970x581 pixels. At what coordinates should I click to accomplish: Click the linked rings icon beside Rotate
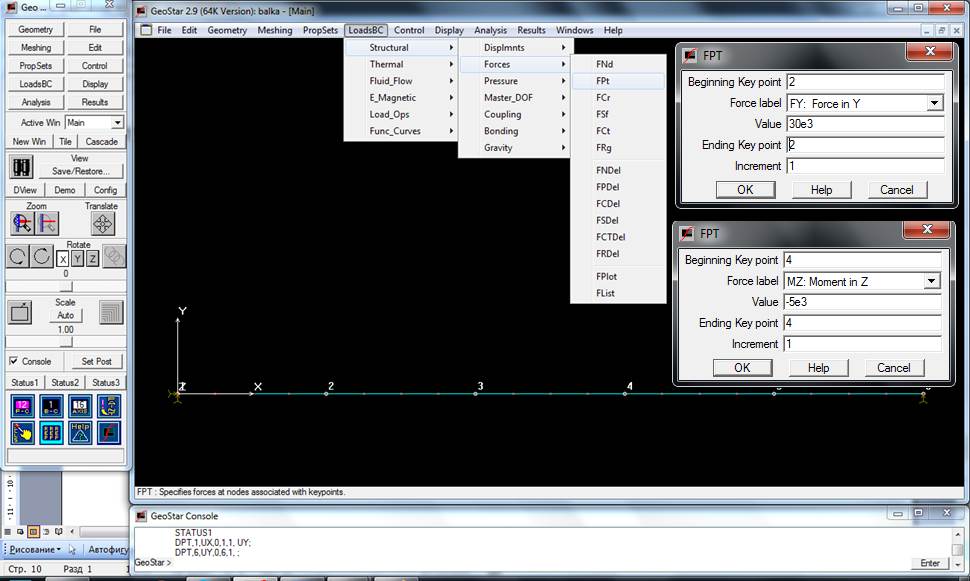114,256
